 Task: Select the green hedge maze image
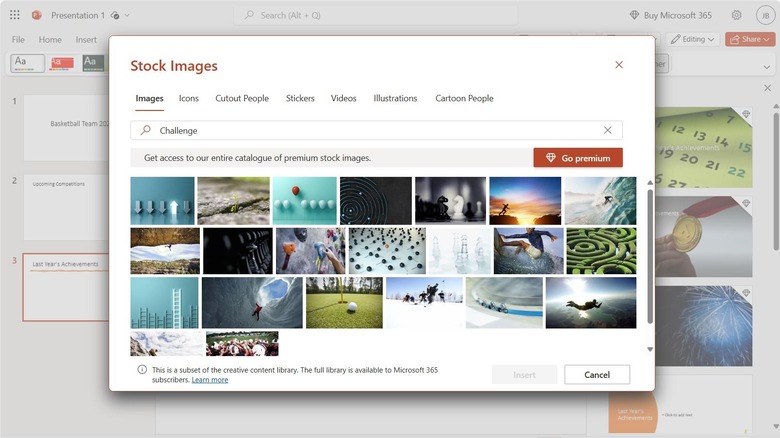click(601, 251)
